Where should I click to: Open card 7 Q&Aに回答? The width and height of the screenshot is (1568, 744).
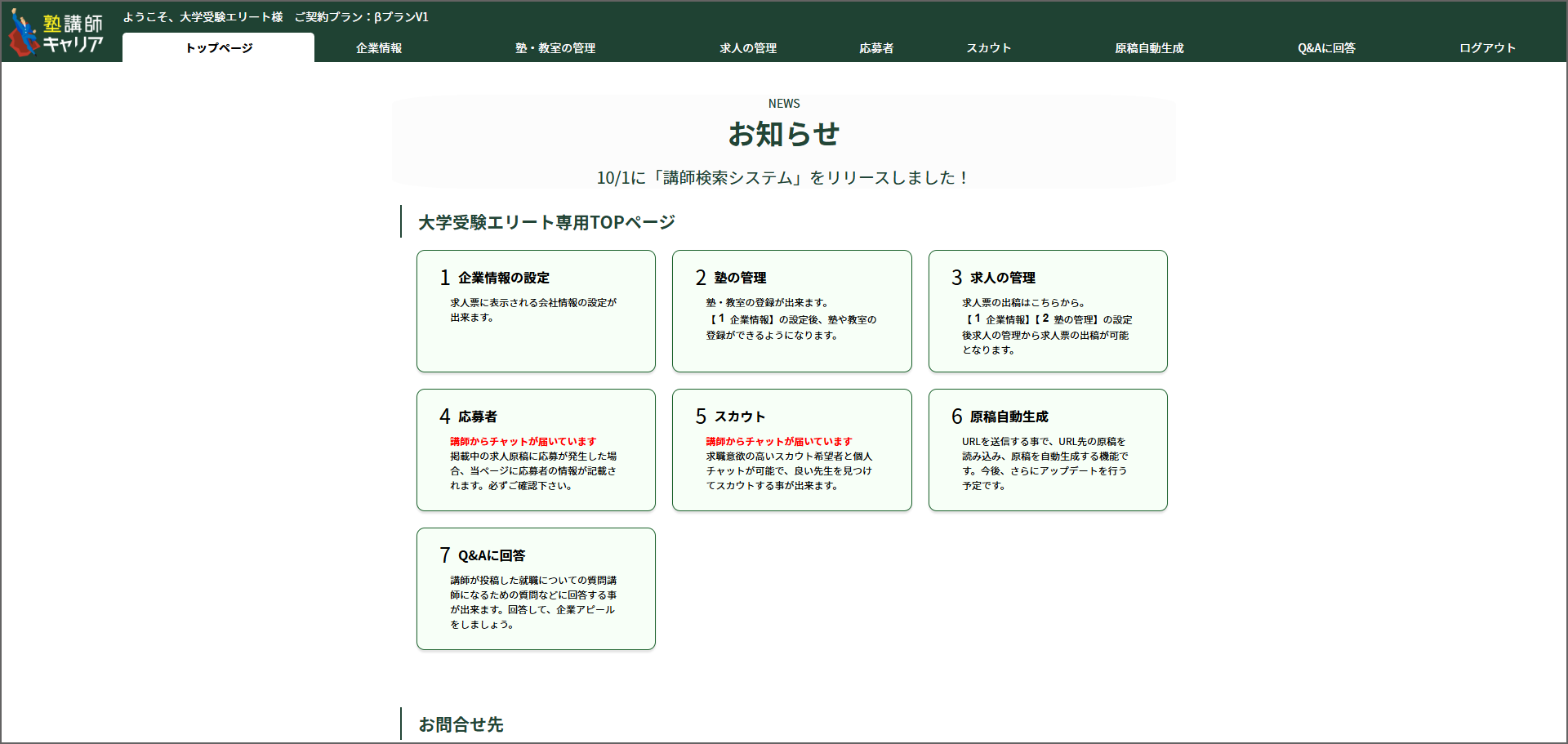coord(536,589)
